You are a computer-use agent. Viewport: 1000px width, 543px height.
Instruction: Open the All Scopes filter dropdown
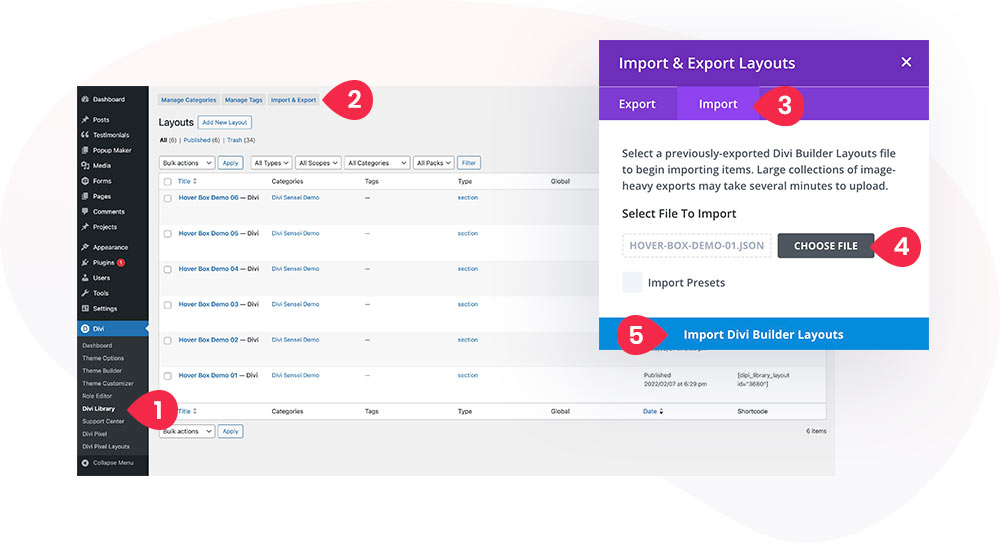318,163
